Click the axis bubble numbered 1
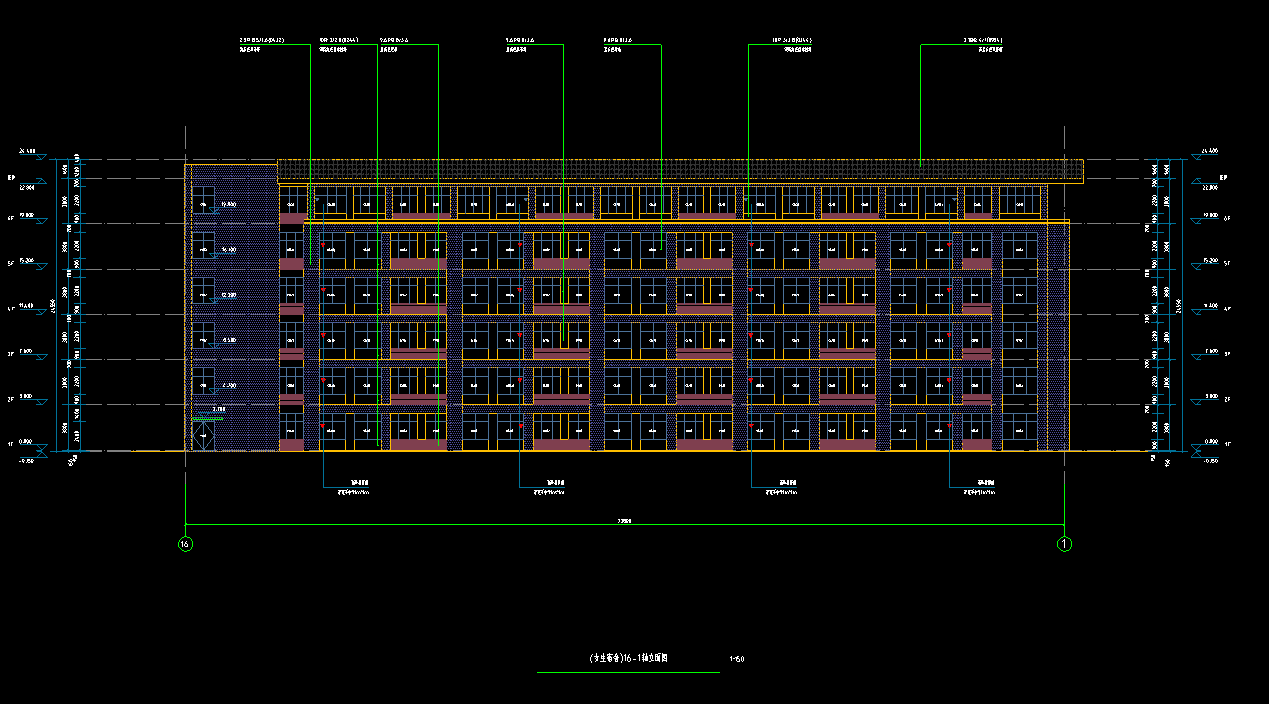 click(x=1065, y=544)
